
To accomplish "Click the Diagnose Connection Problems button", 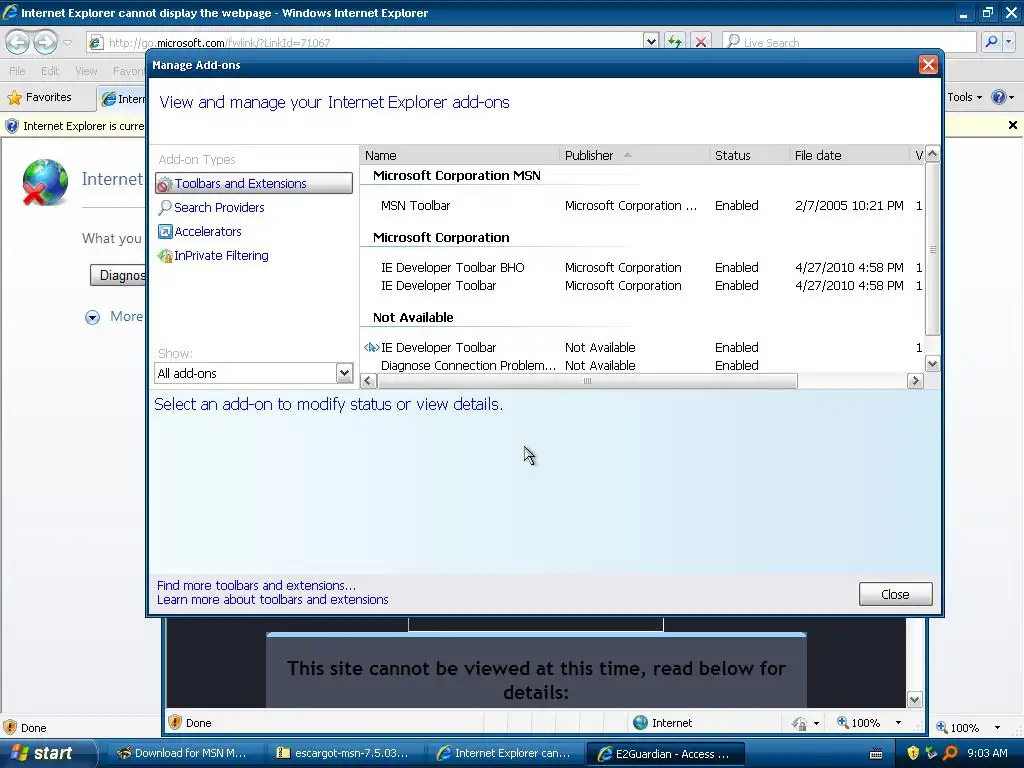I will point(118,276).
